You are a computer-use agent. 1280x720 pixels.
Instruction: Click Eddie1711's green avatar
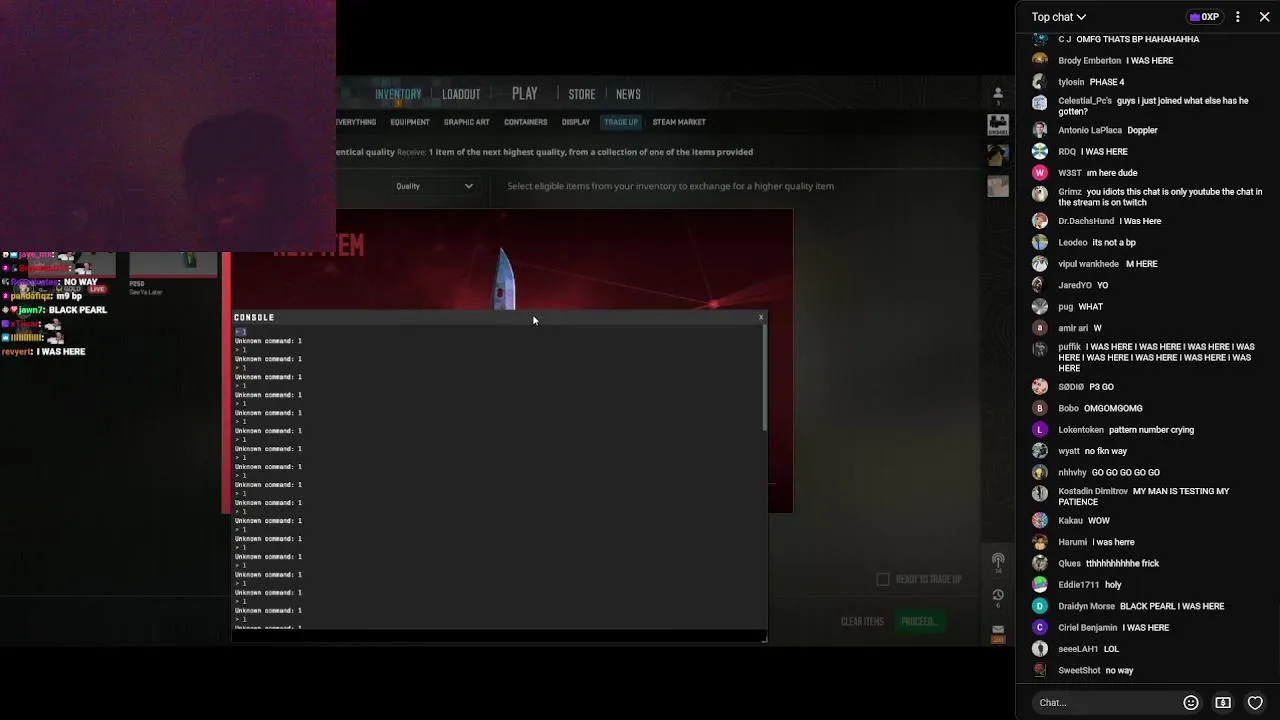1040,585
